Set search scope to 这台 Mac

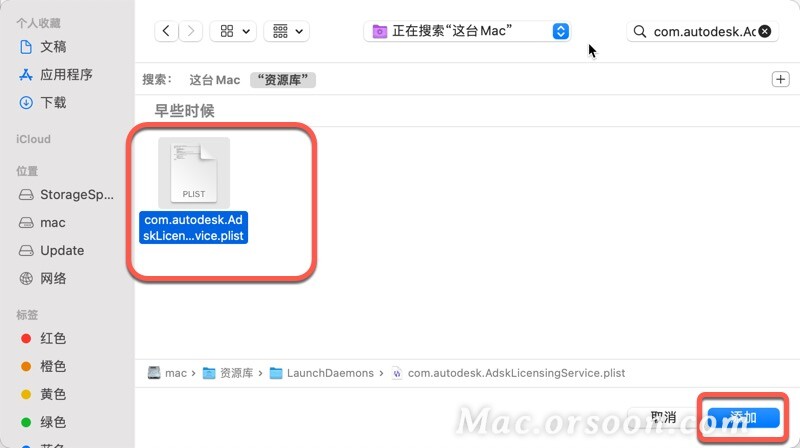[214, 80]
